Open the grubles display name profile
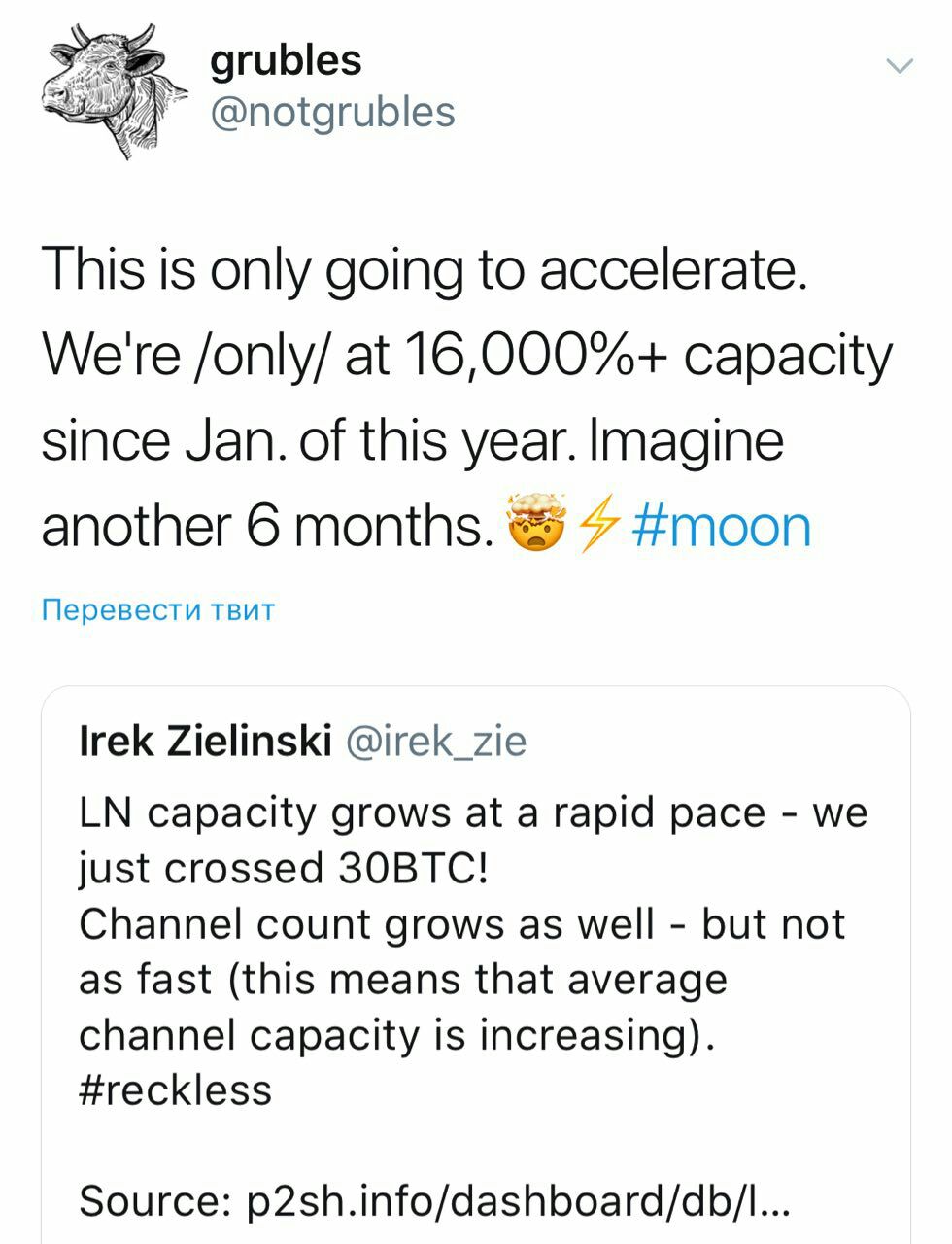The width and height of the screenshot is (952, 1244). 286,60
